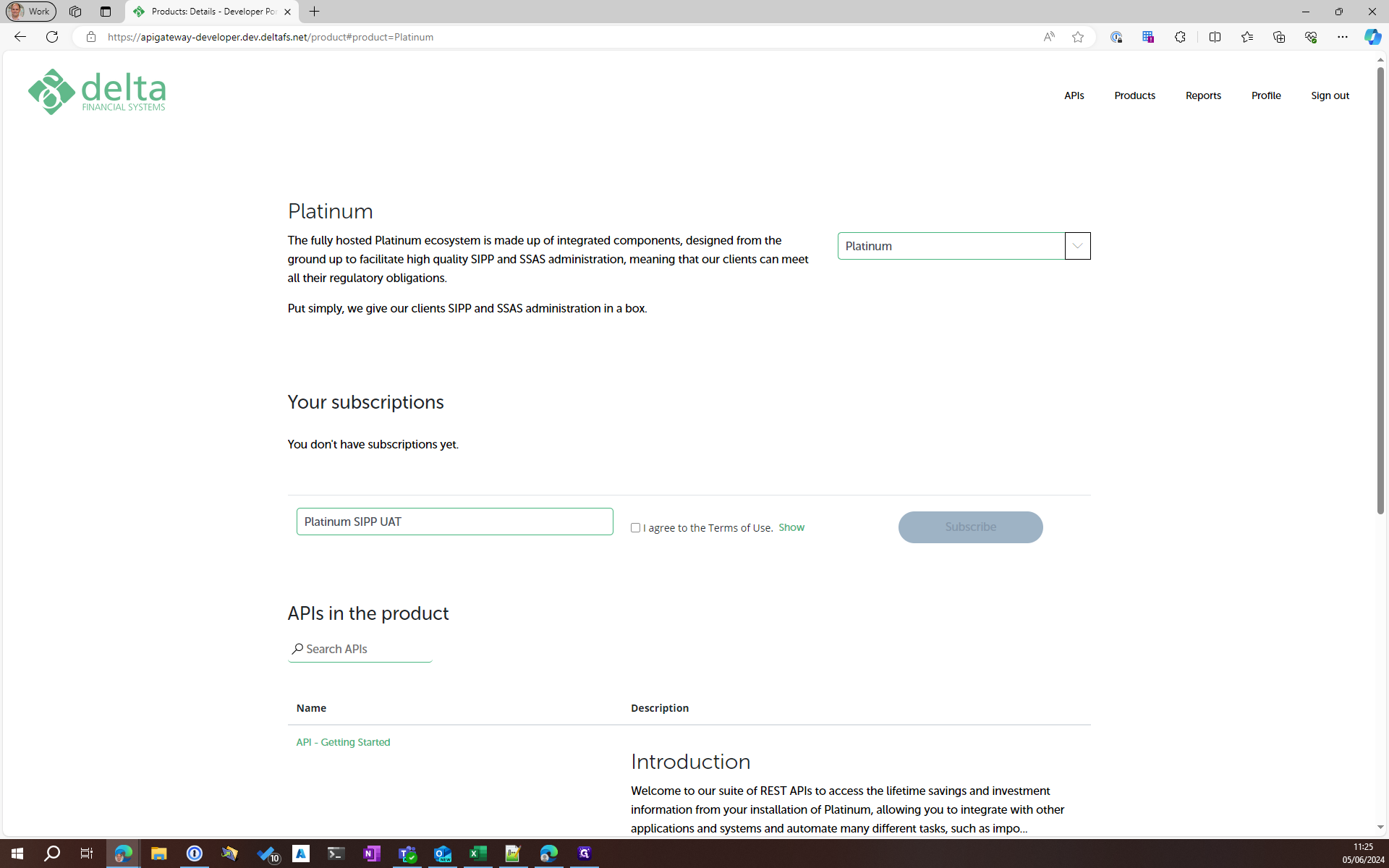Screen dimensions: 1389x868
Task: Open the Reports menu item
Action: 1203,95
